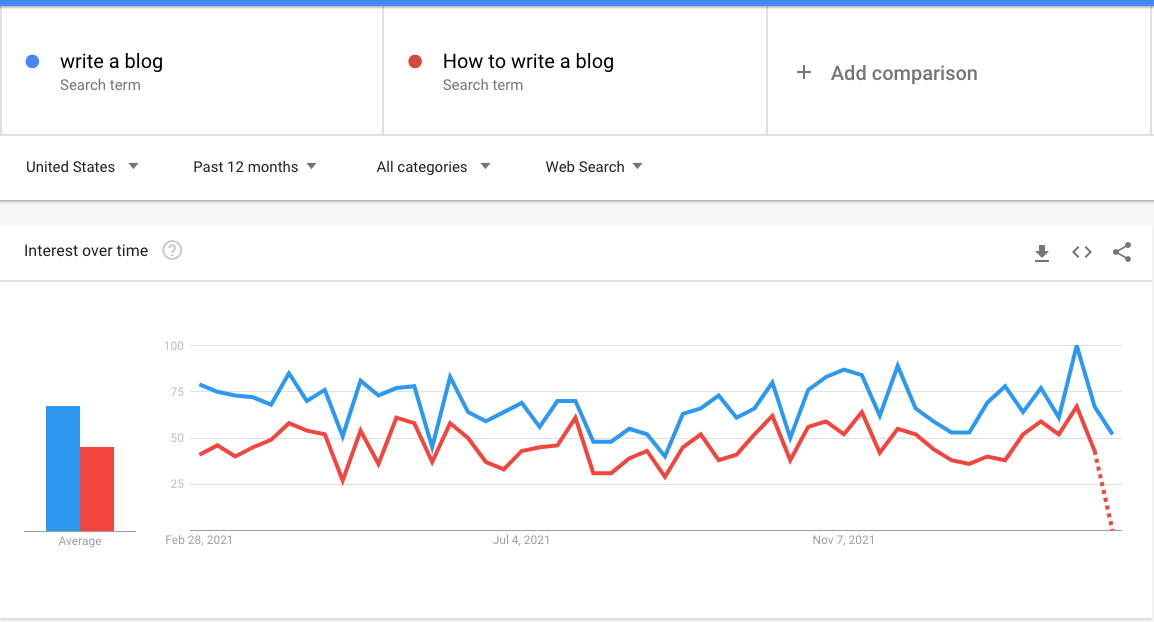Click the red Average bar

[x=97, y=488]
